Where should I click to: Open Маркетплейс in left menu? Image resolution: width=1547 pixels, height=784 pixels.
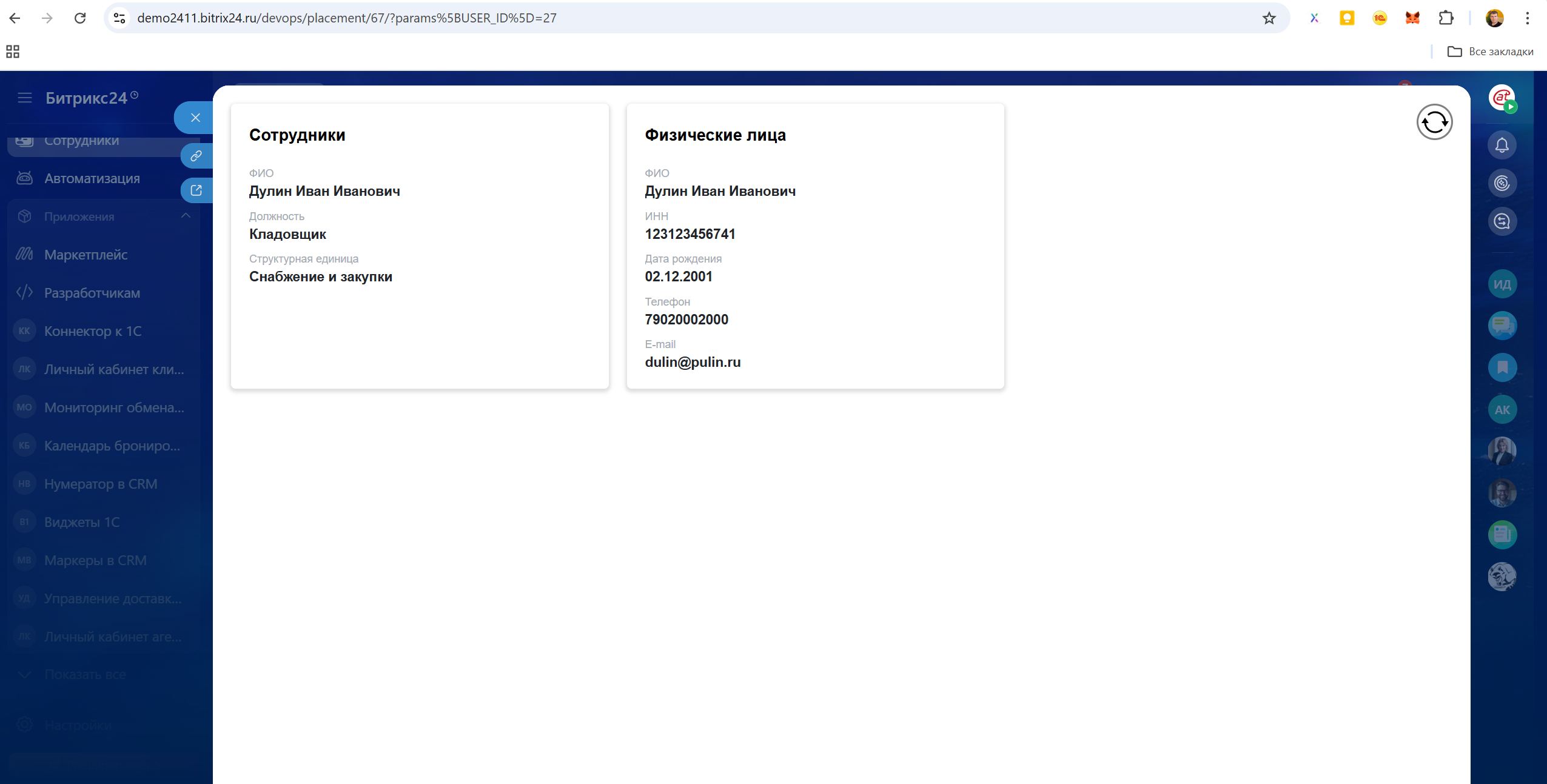(86, 255)
